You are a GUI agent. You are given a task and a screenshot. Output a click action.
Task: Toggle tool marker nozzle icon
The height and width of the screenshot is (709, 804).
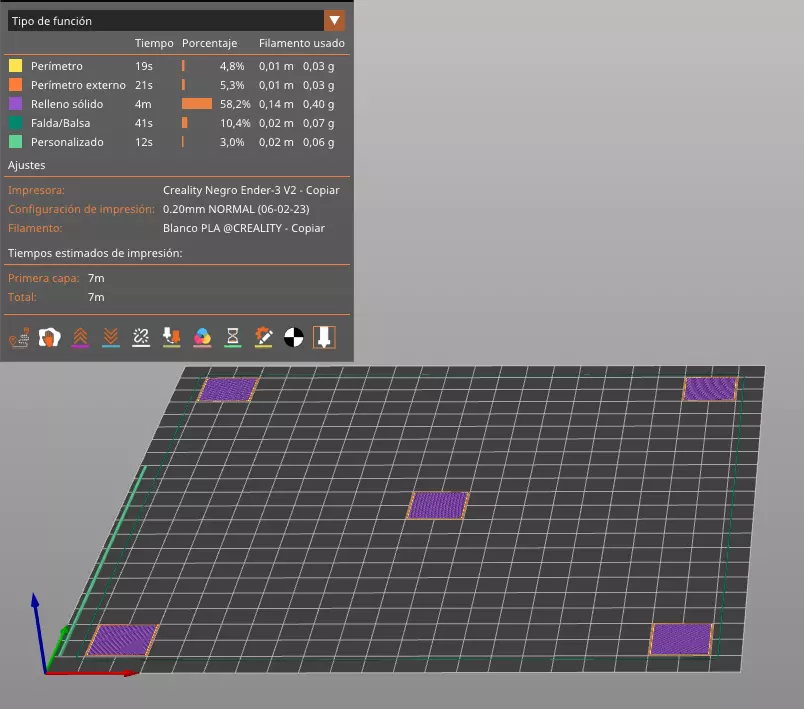coord(324,337)
